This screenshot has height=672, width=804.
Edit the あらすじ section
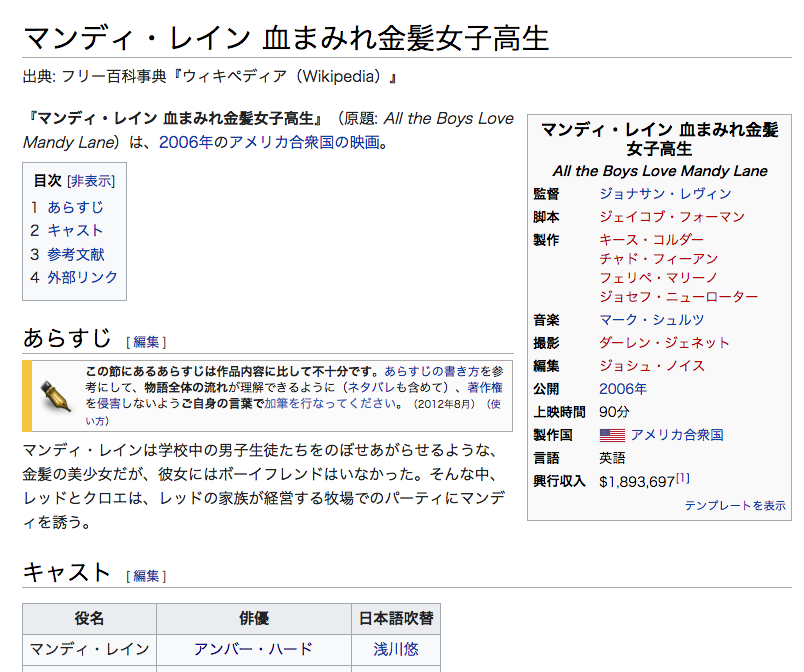pos(146,342)
